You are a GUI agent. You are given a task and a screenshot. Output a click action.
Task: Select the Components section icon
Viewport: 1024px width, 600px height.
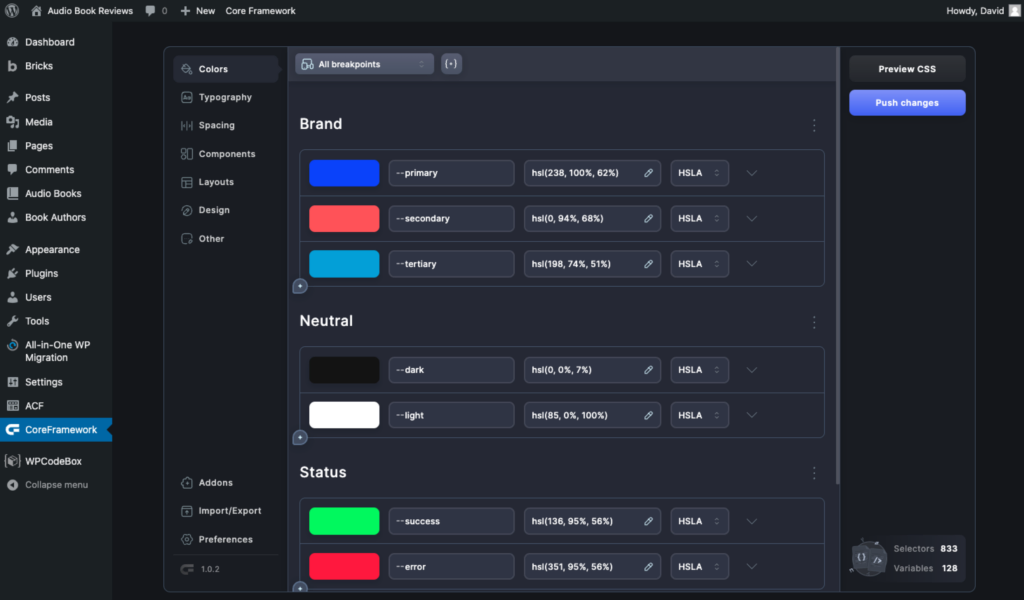point(186,154)
